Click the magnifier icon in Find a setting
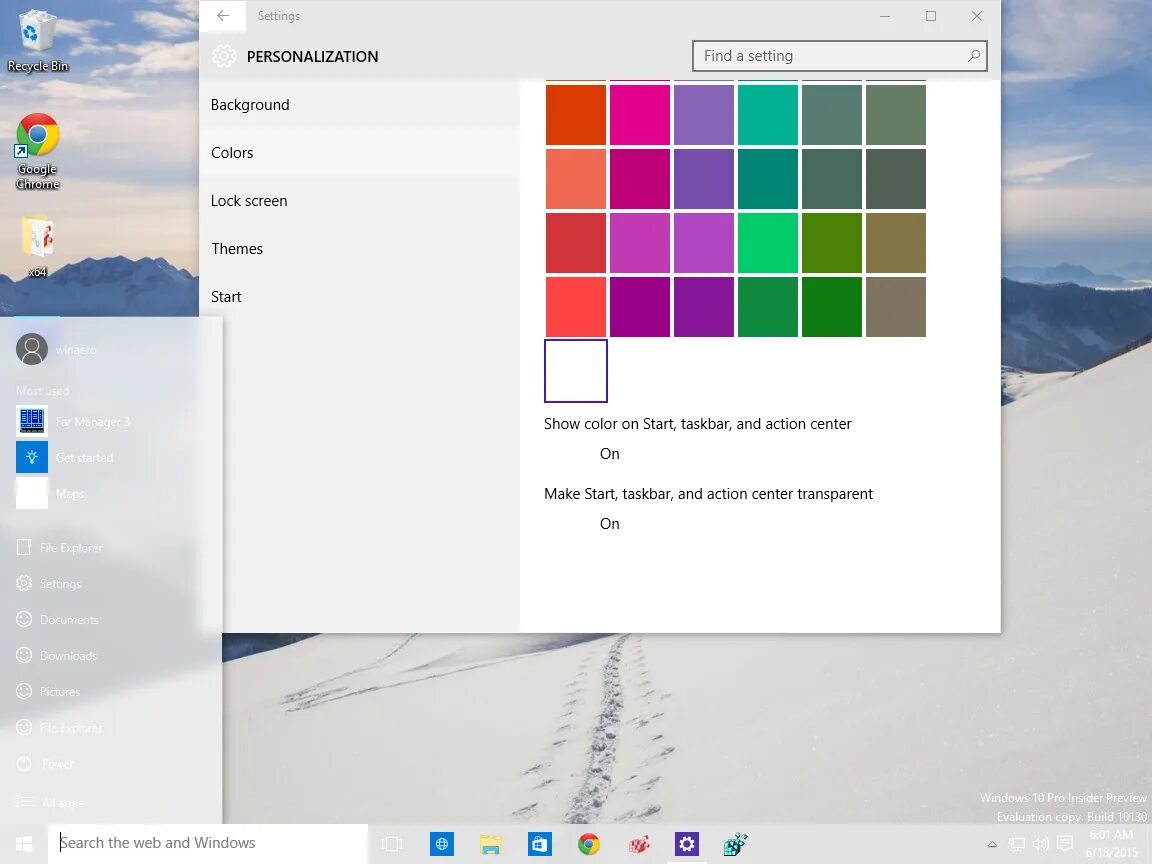 click(x=973, y=56)
